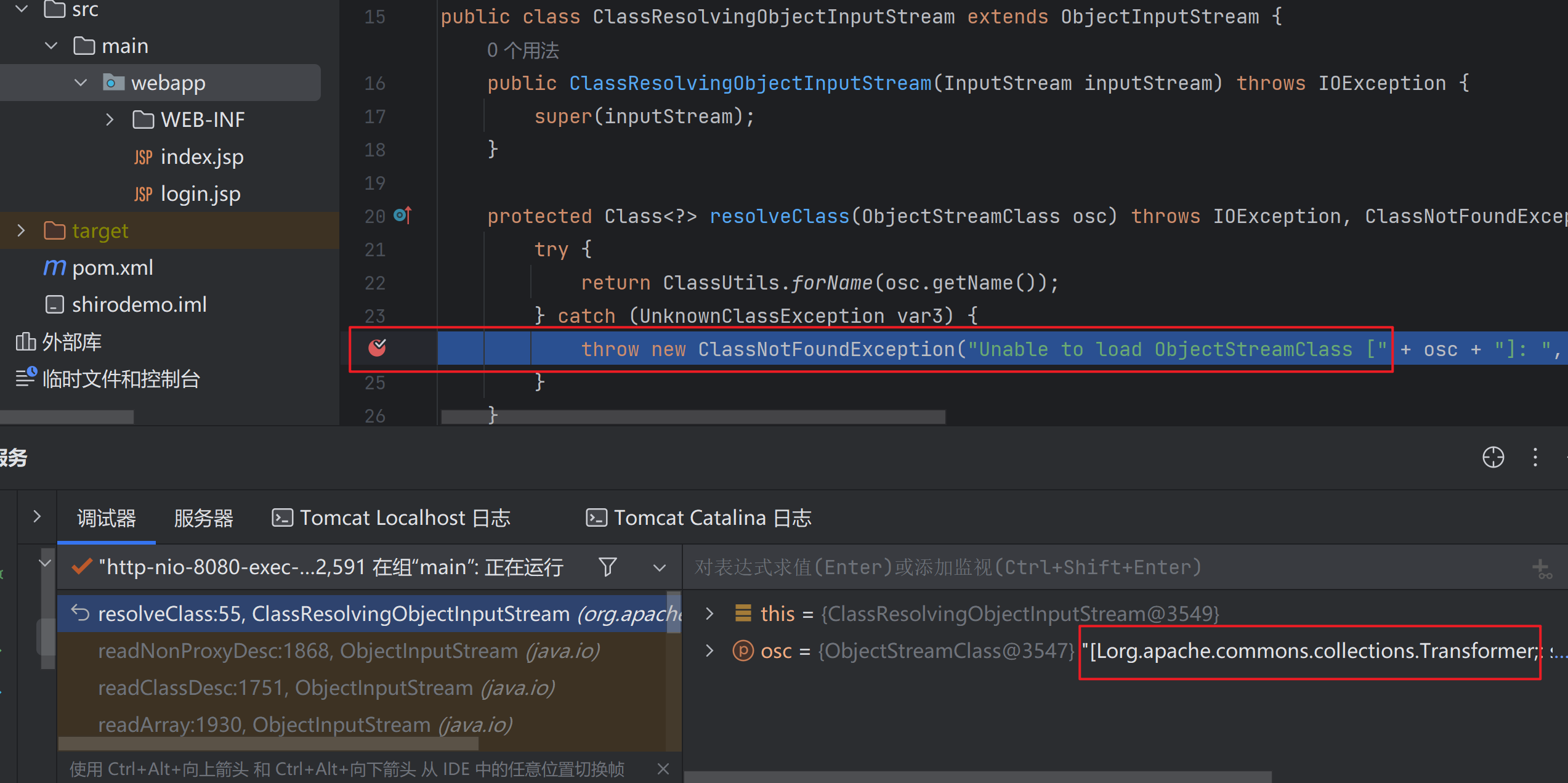Viewport: 1568px width, 783px height.
Task: Click the frames list horizontal scrollbar
Action: tap(269, 744)
